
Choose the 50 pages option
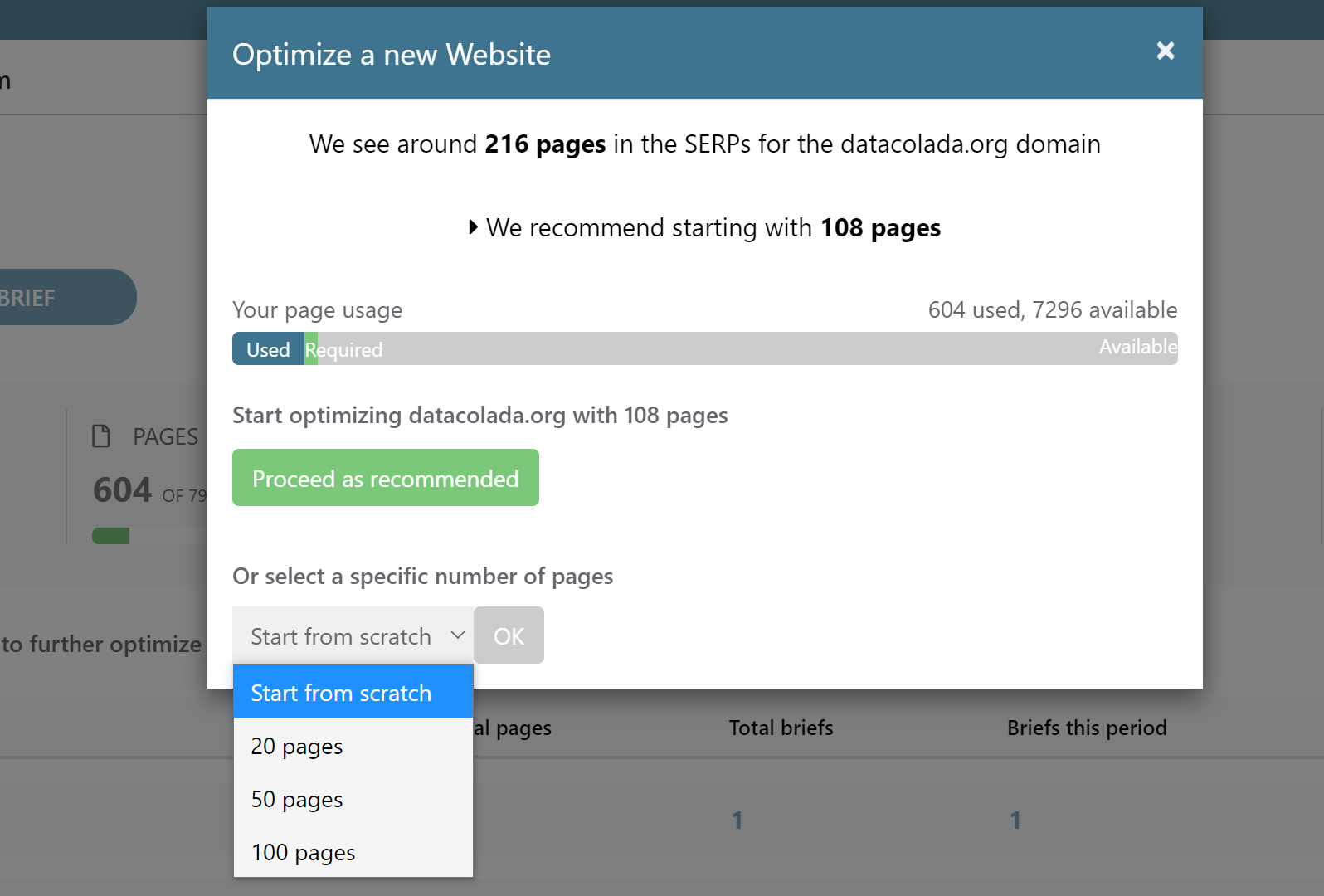click(x=353, y=799)
